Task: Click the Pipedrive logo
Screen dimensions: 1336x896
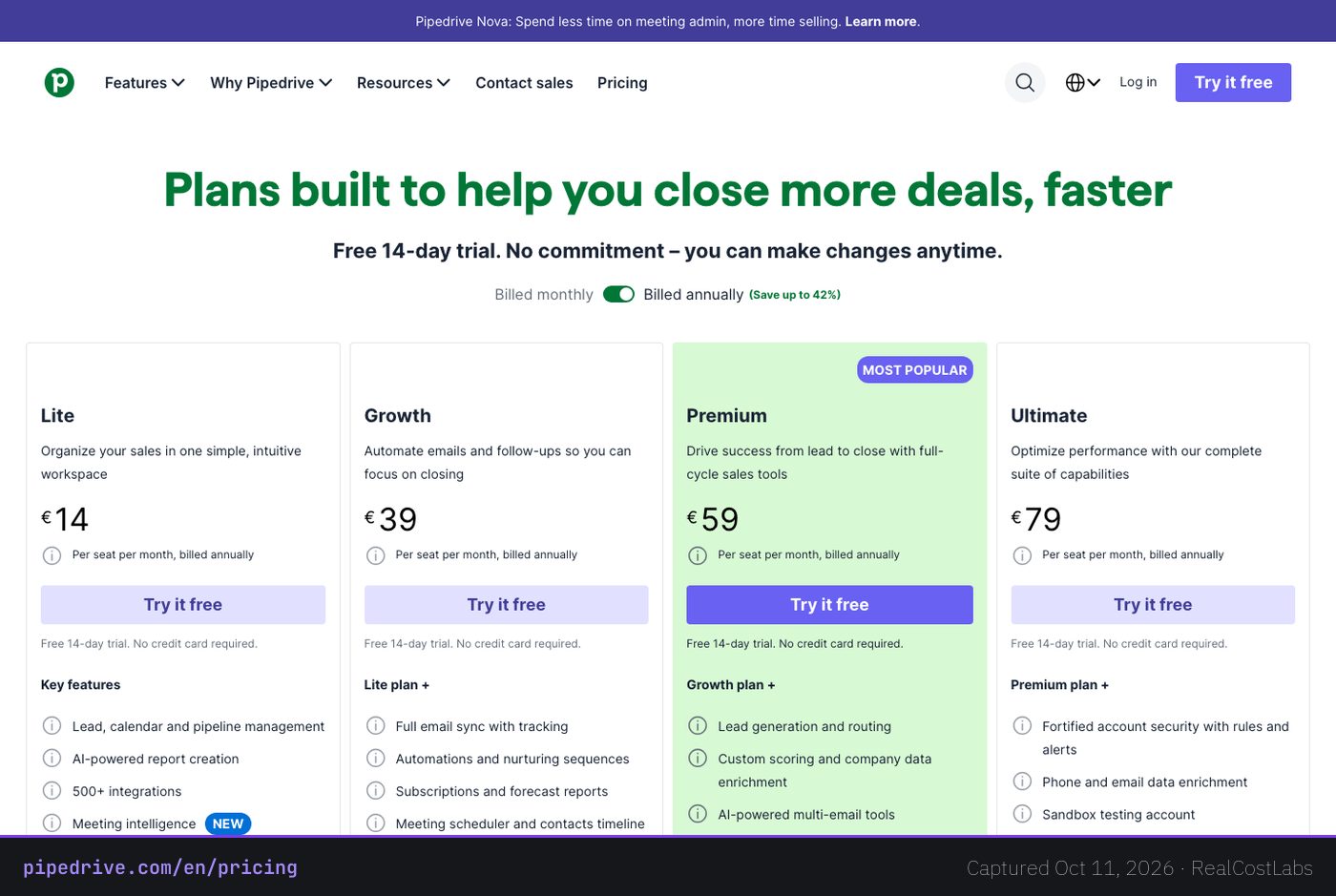Action: pos(59,82)
